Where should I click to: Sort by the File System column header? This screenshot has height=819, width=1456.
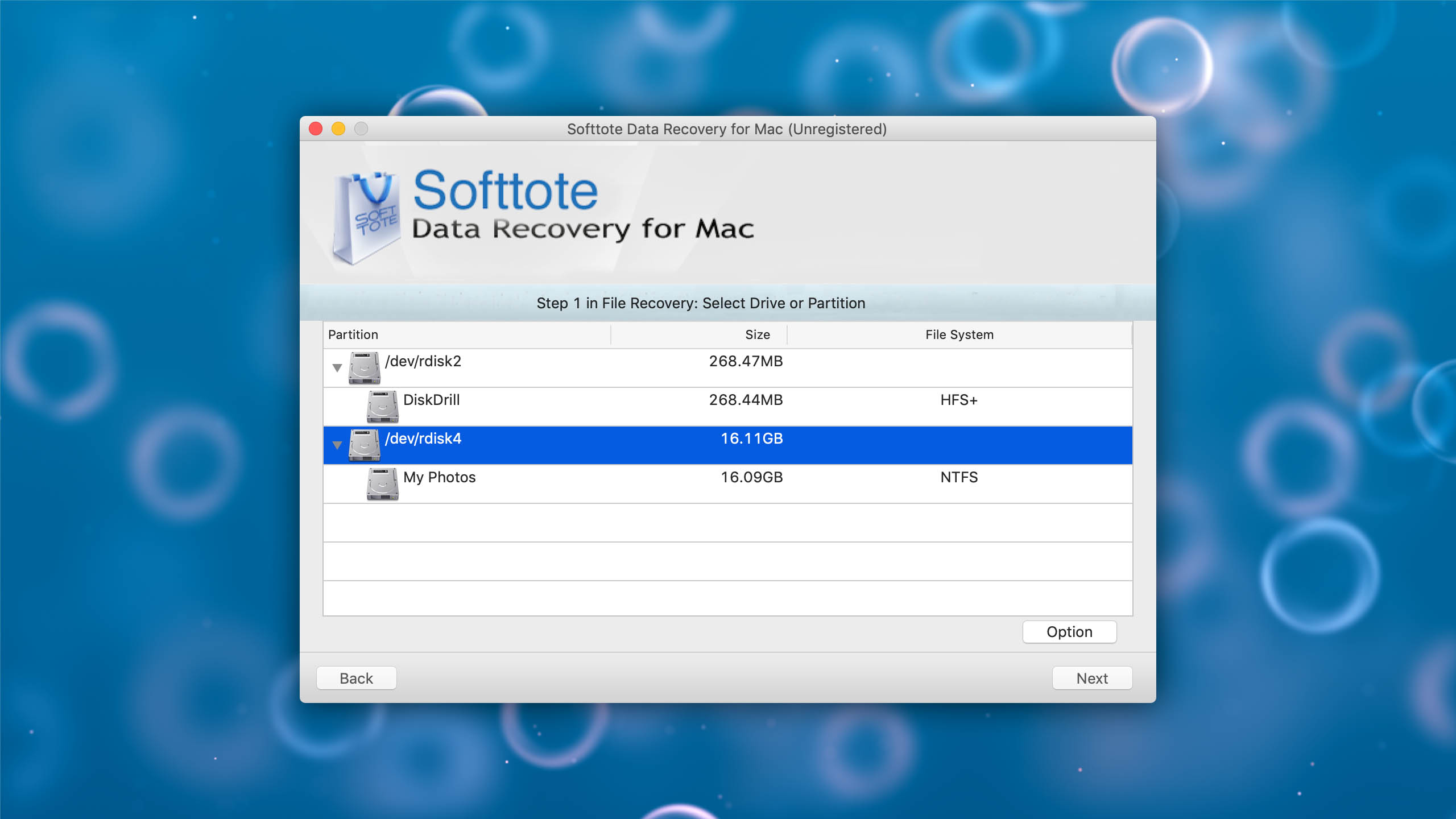tap(959, 334)
